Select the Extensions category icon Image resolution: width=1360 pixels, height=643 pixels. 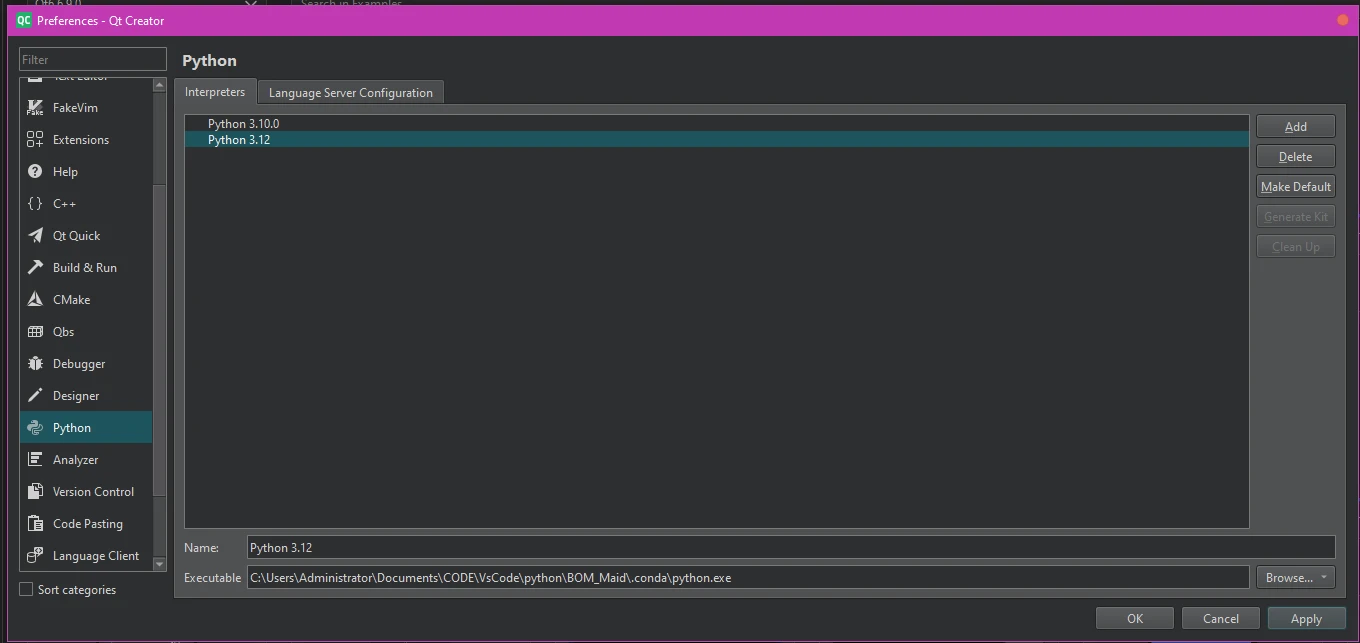point(35,140)
